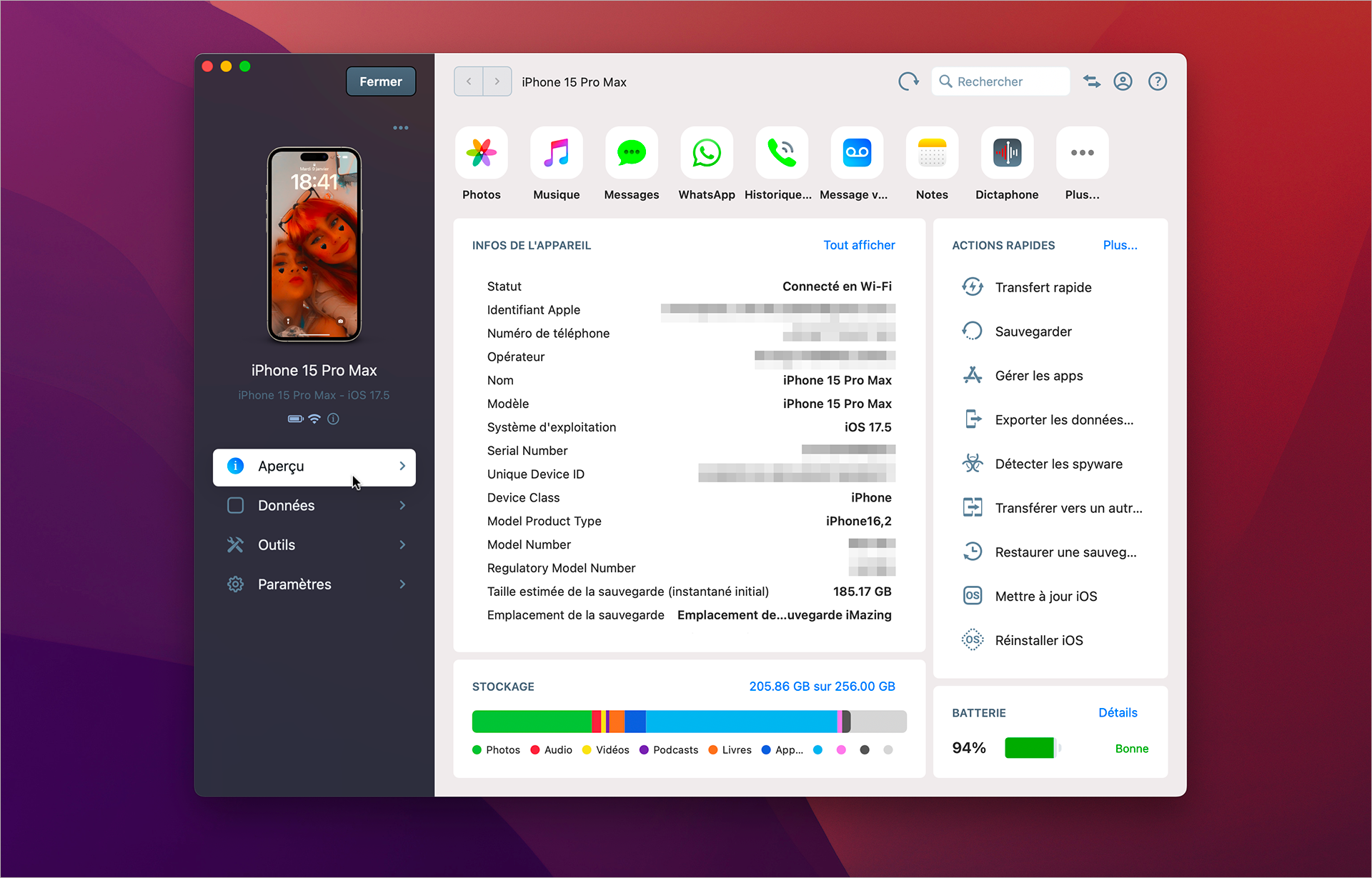1372x878 pixels.
Task: Open Détecter les spyware action
Action: 1058,463
